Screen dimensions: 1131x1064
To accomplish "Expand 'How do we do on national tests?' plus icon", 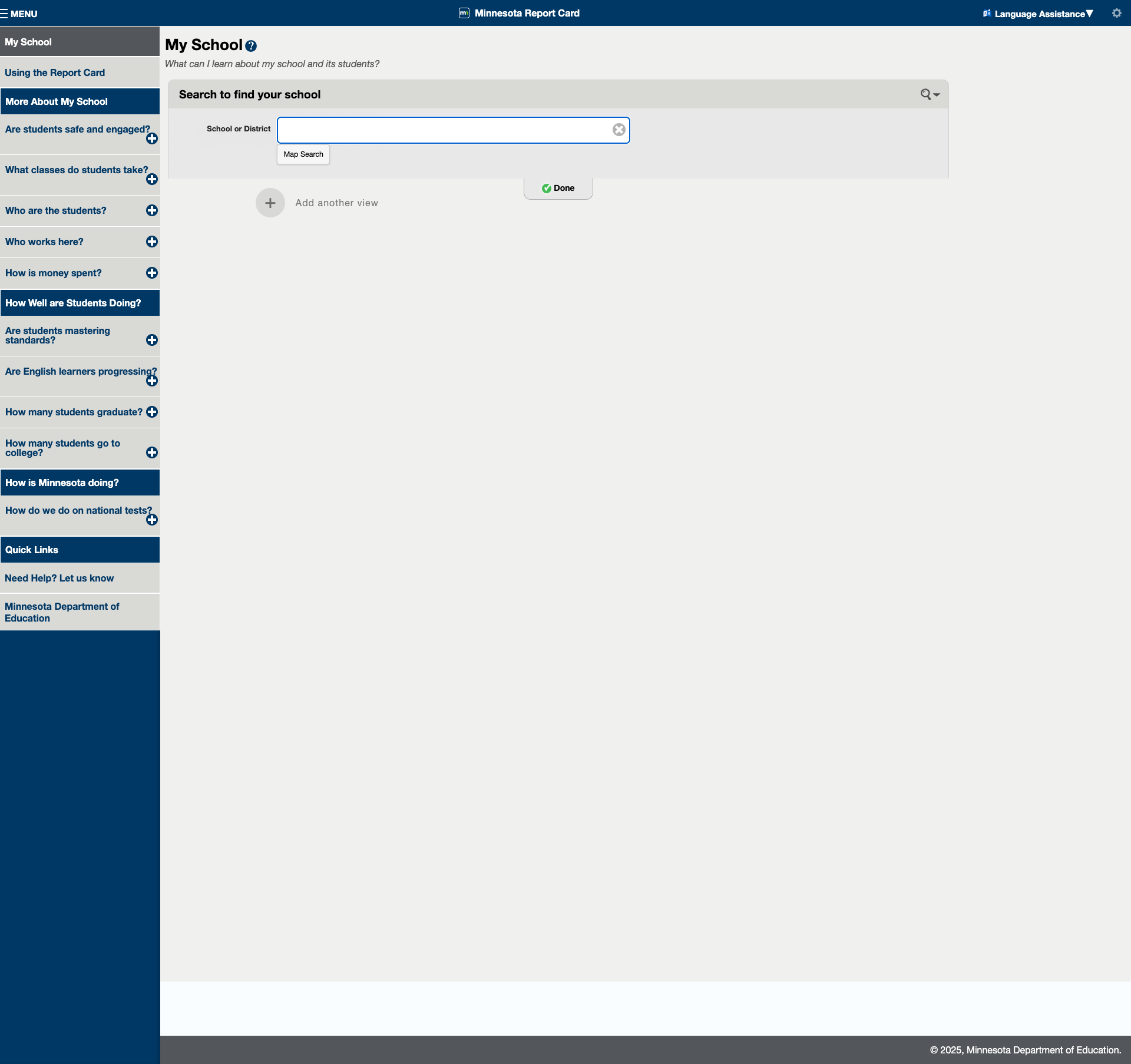I will tap(152, 520).
